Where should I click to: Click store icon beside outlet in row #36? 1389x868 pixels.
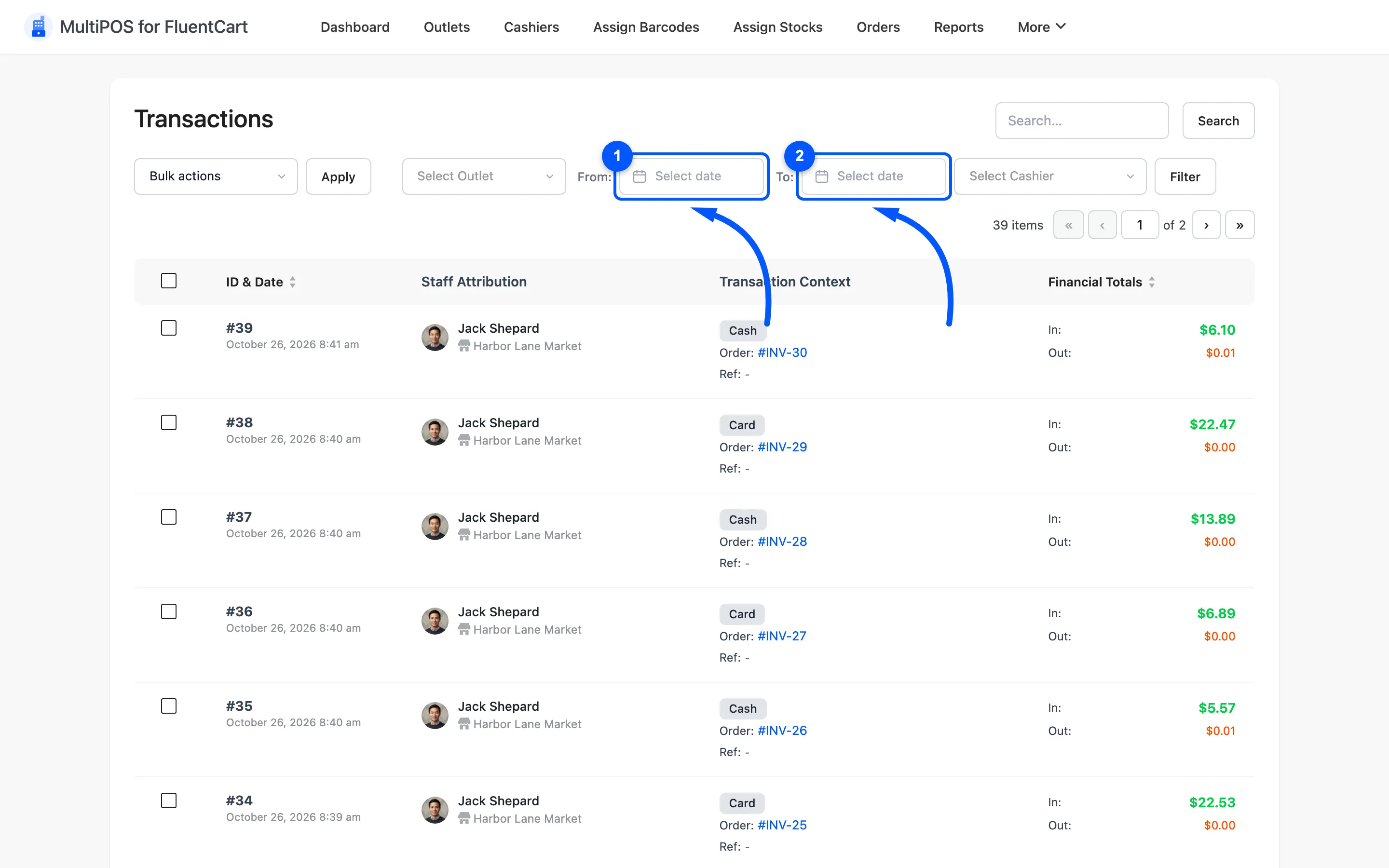tap(464, 629)
